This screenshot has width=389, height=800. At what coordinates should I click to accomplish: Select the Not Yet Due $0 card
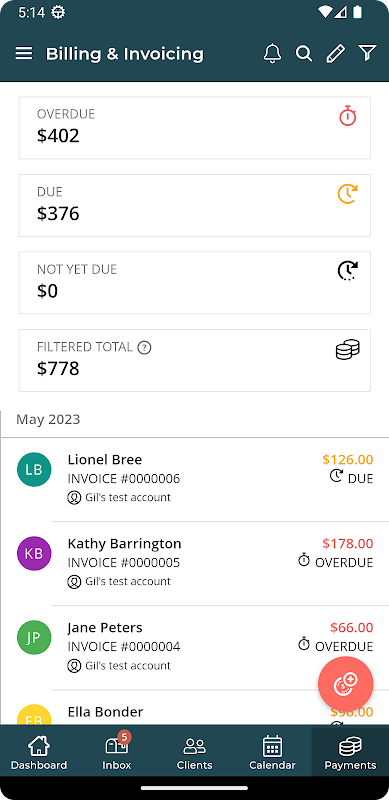(194, 283)
